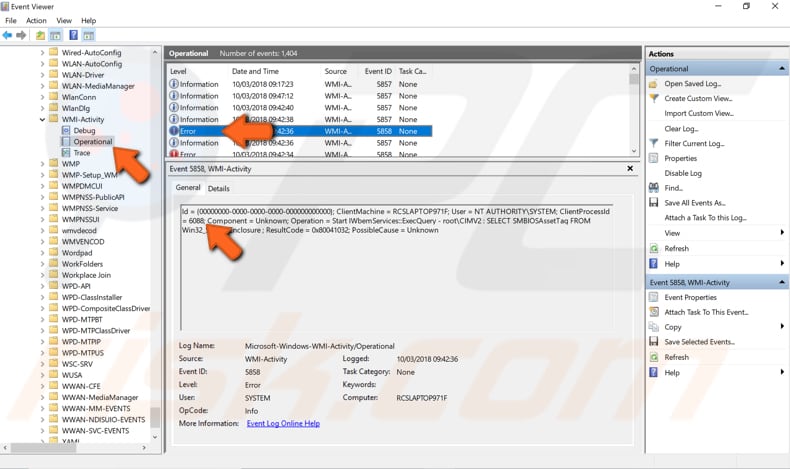Open the Help menu in menu bar
Screen dimensions: 790x469
click(89, 21)
